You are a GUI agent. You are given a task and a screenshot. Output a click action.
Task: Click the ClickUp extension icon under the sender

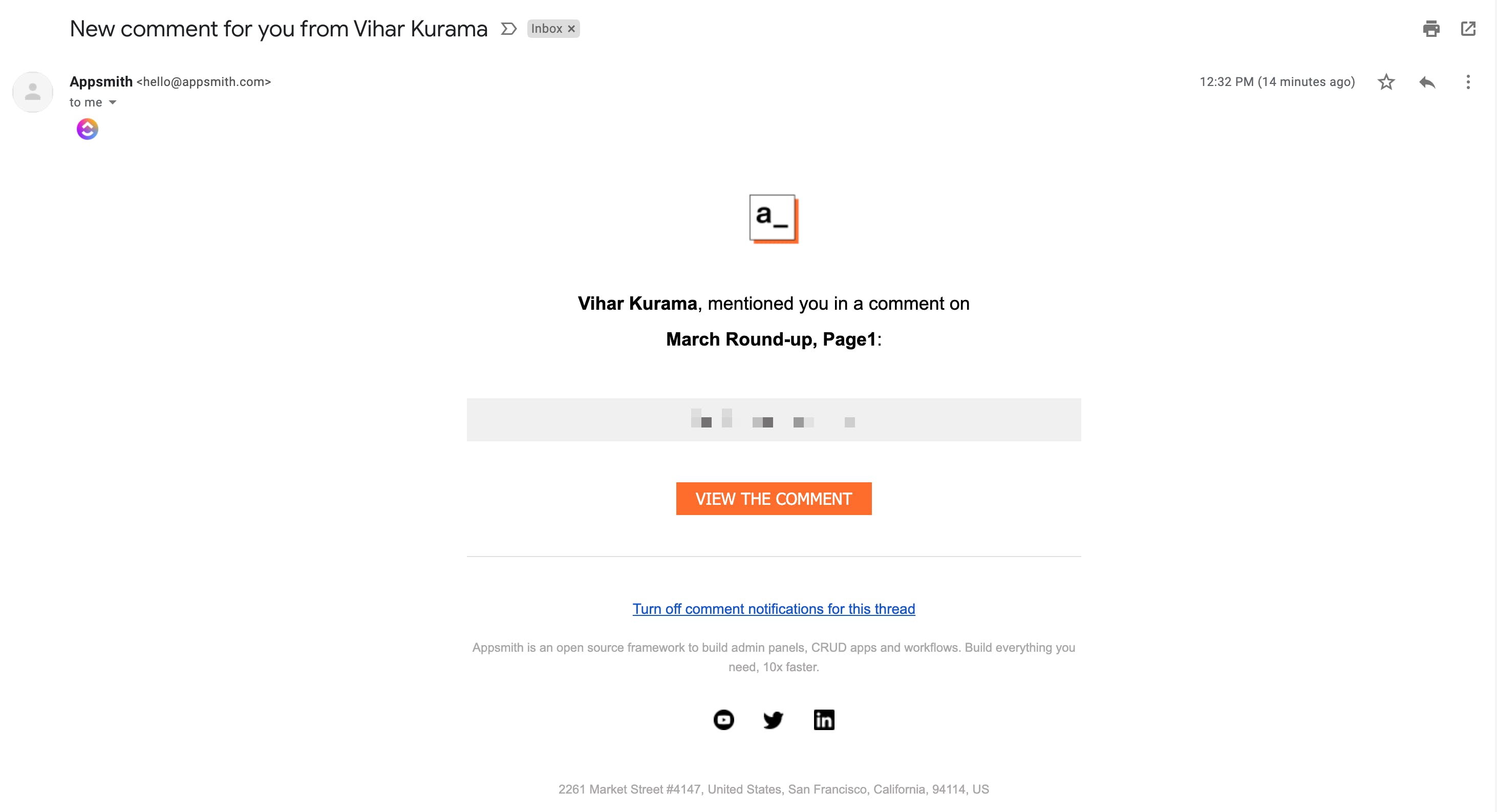[87, 129]
